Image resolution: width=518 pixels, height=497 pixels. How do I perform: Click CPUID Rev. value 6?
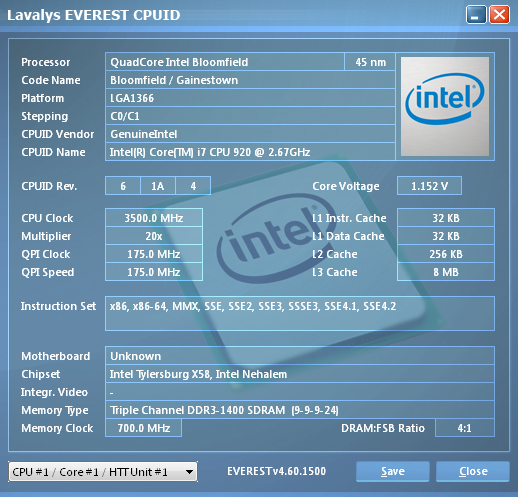(x=123, y=186)
